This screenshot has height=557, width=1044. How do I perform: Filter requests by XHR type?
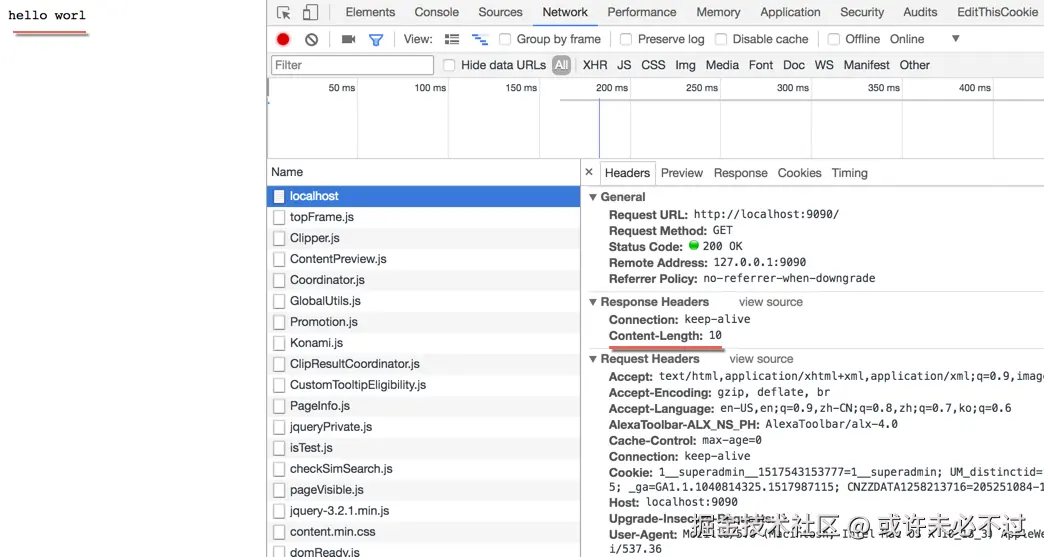(x=595, y=65)
